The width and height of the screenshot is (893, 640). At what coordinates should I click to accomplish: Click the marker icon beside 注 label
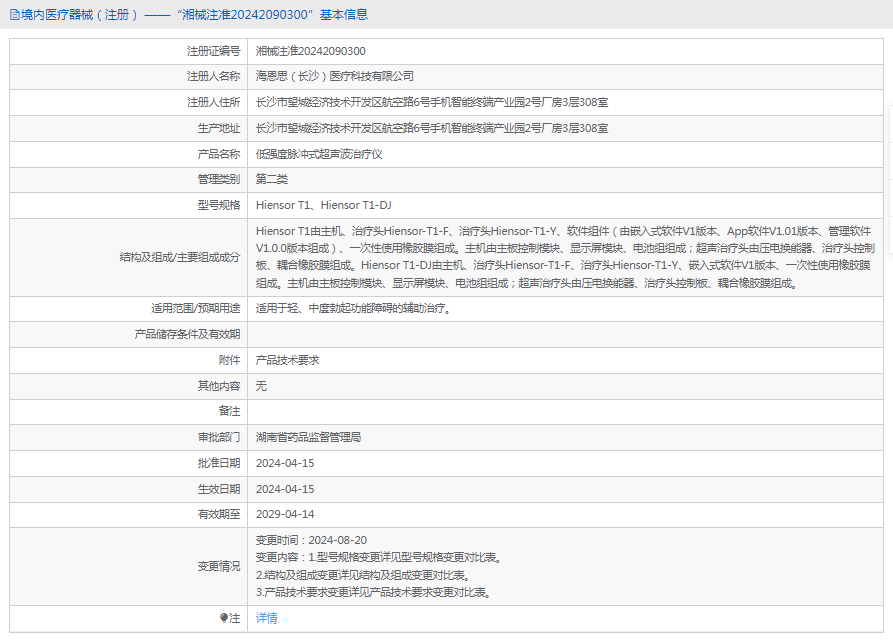[224, 618]
